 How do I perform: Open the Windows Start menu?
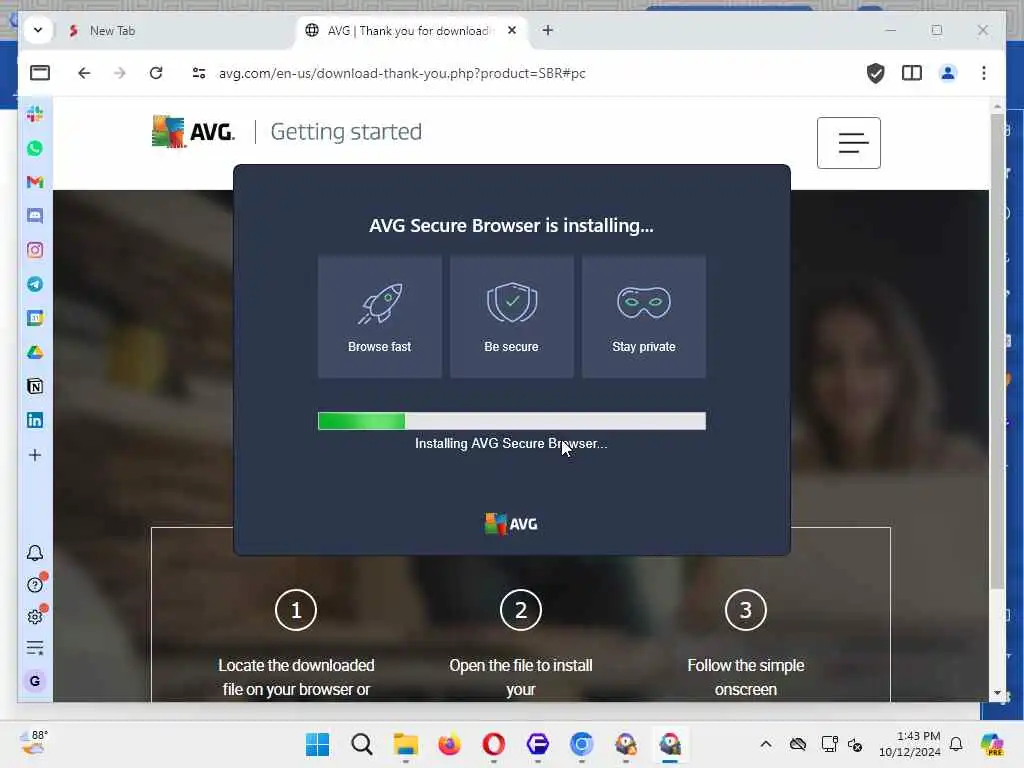(317, 744)
